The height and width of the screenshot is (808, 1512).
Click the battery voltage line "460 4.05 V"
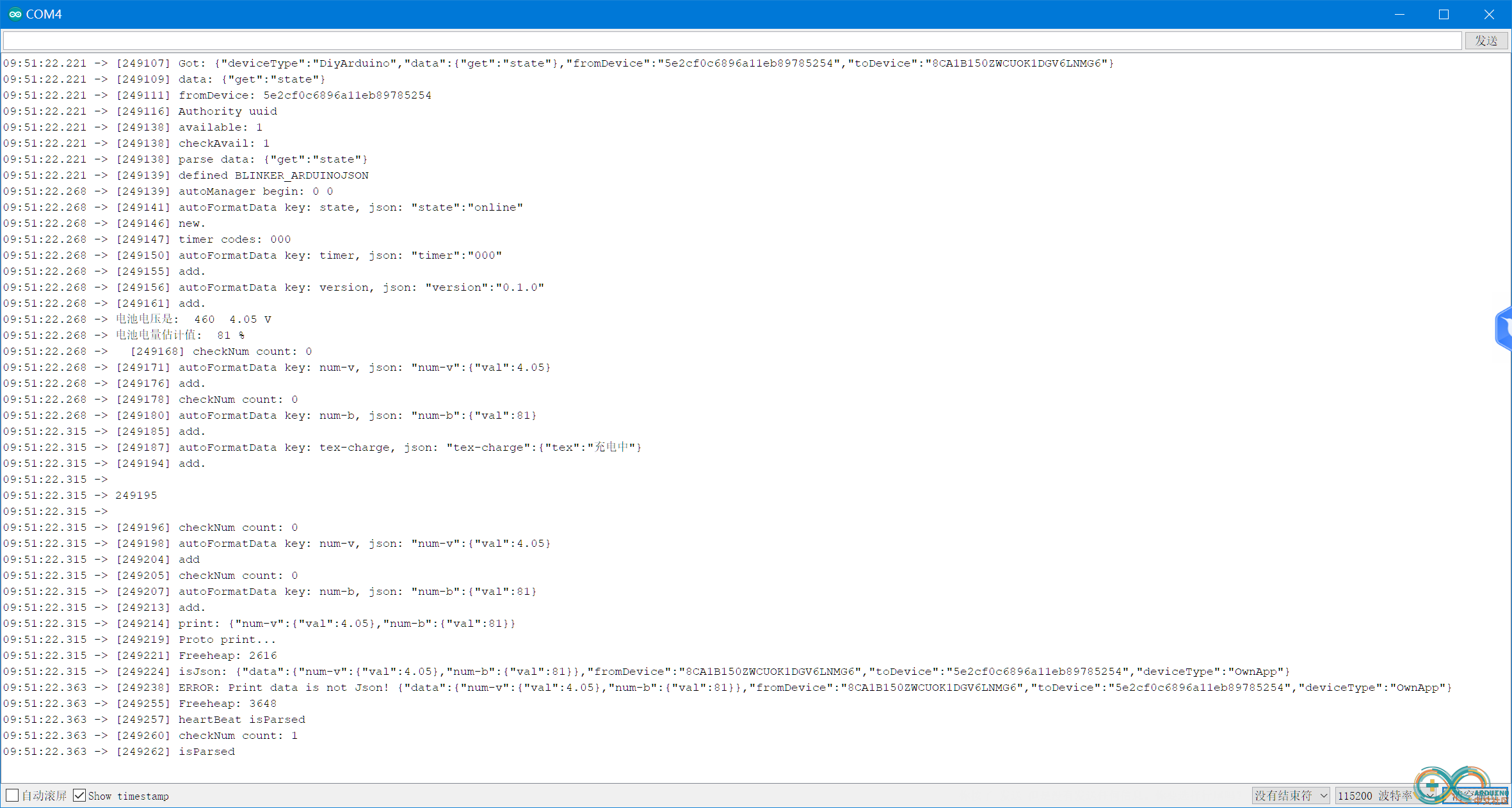[137, 319]
